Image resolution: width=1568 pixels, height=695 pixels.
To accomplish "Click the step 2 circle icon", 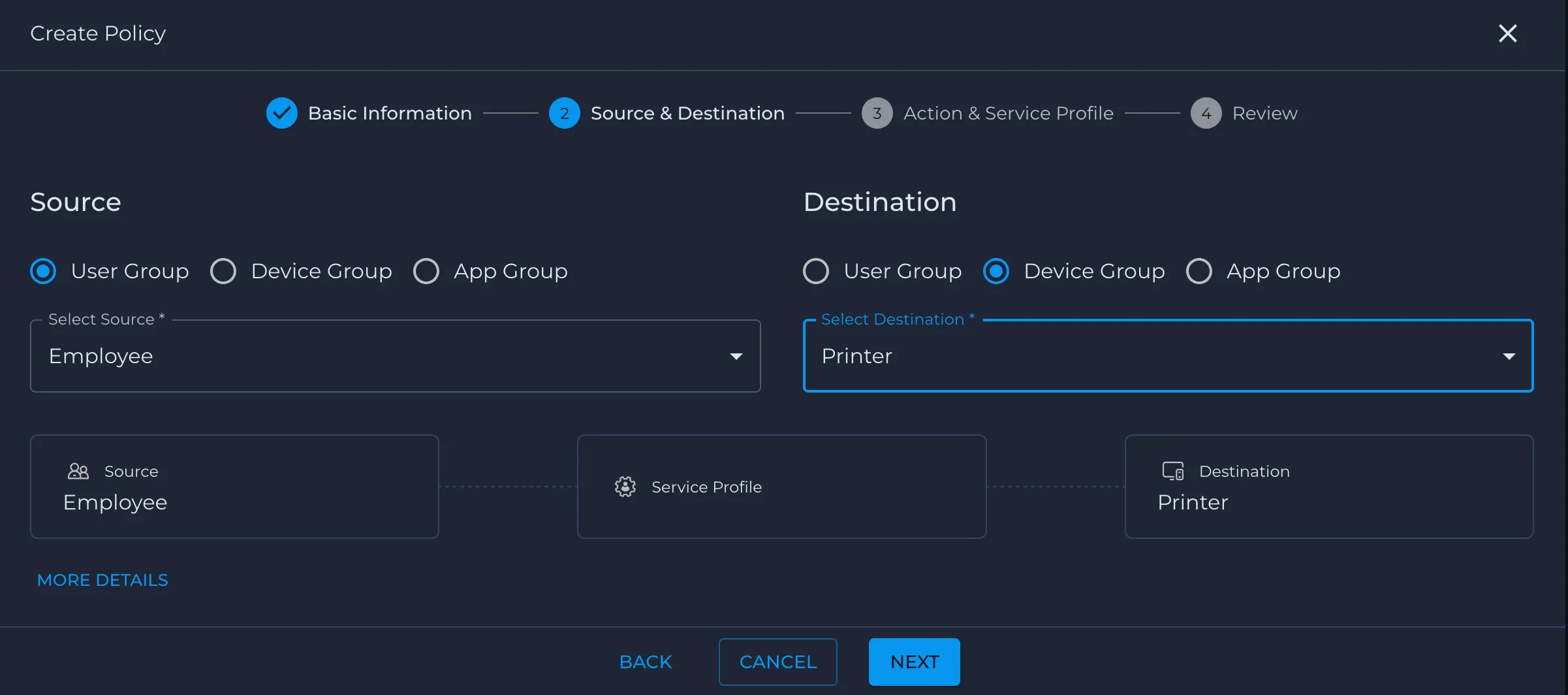I will coord(565,113).
